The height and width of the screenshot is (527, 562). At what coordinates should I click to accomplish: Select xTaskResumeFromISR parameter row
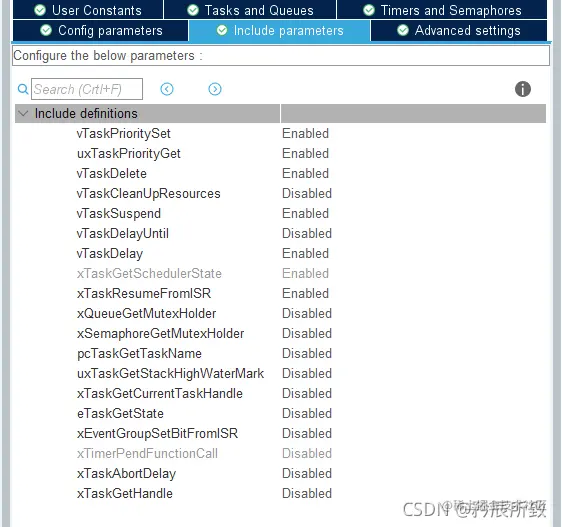pos(144,294)
